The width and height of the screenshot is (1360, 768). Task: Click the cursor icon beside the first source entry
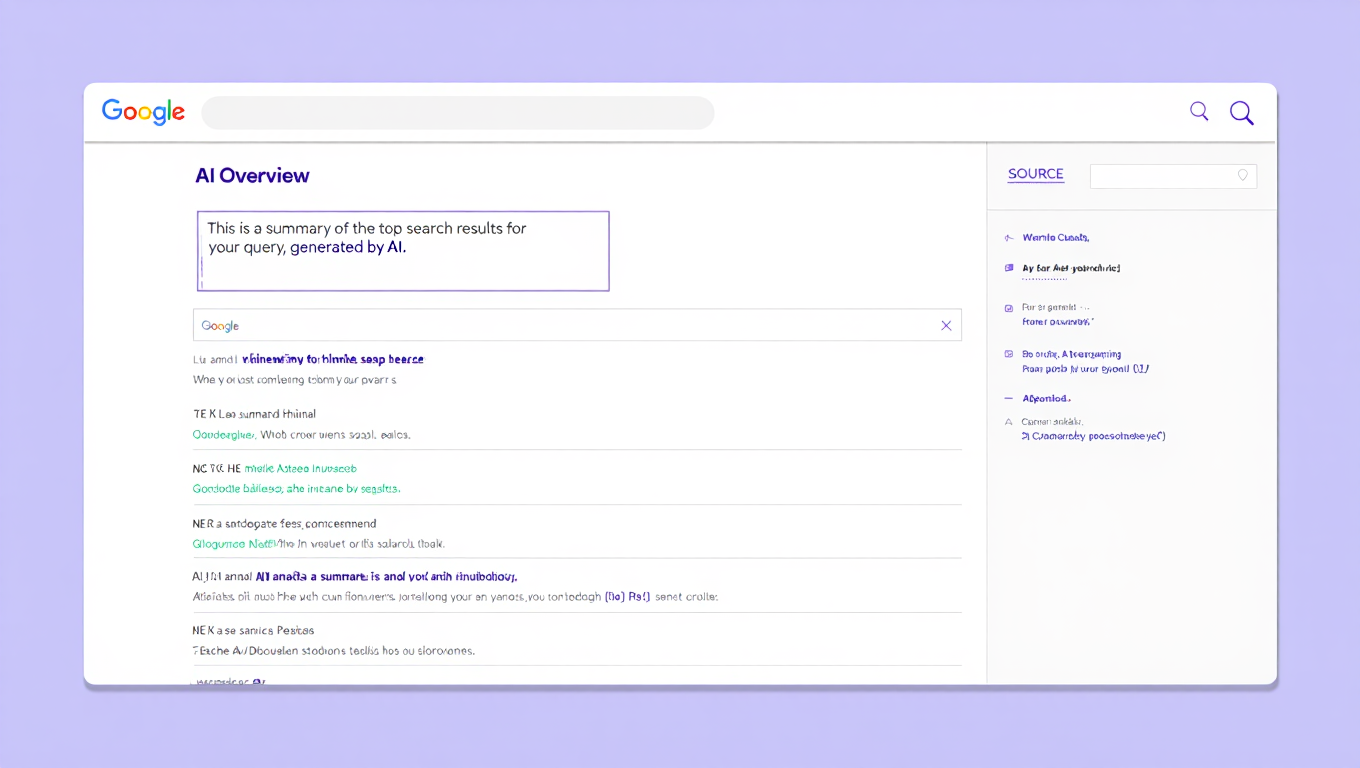[1009, 237]
